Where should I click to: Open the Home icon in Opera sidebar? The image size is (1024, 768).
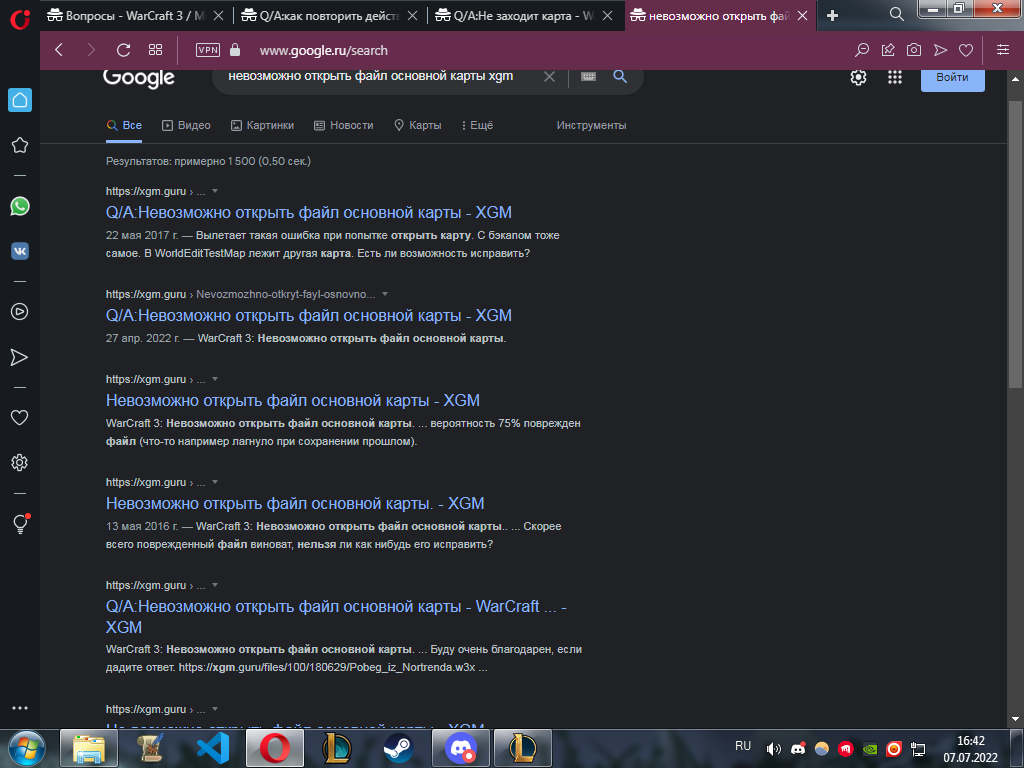click(20, 100)
